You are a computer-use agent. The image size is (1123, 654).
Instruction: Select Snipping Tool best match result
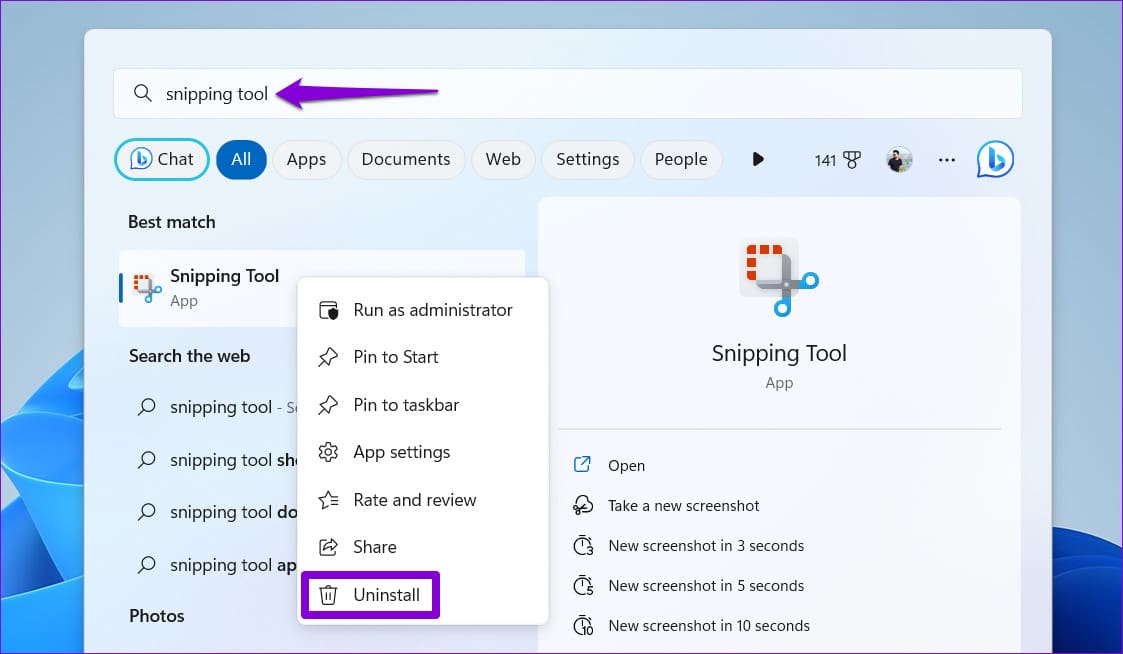pos(322,288)
